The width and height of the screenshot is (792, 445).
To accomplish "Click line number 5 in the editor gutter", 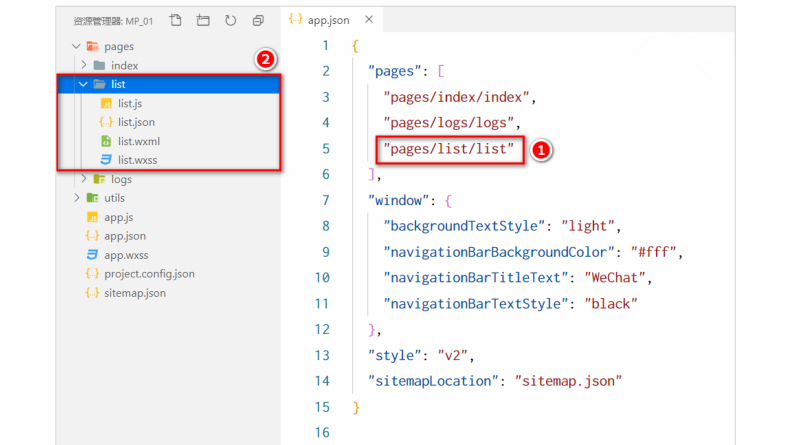I will [x=325, y=149].
